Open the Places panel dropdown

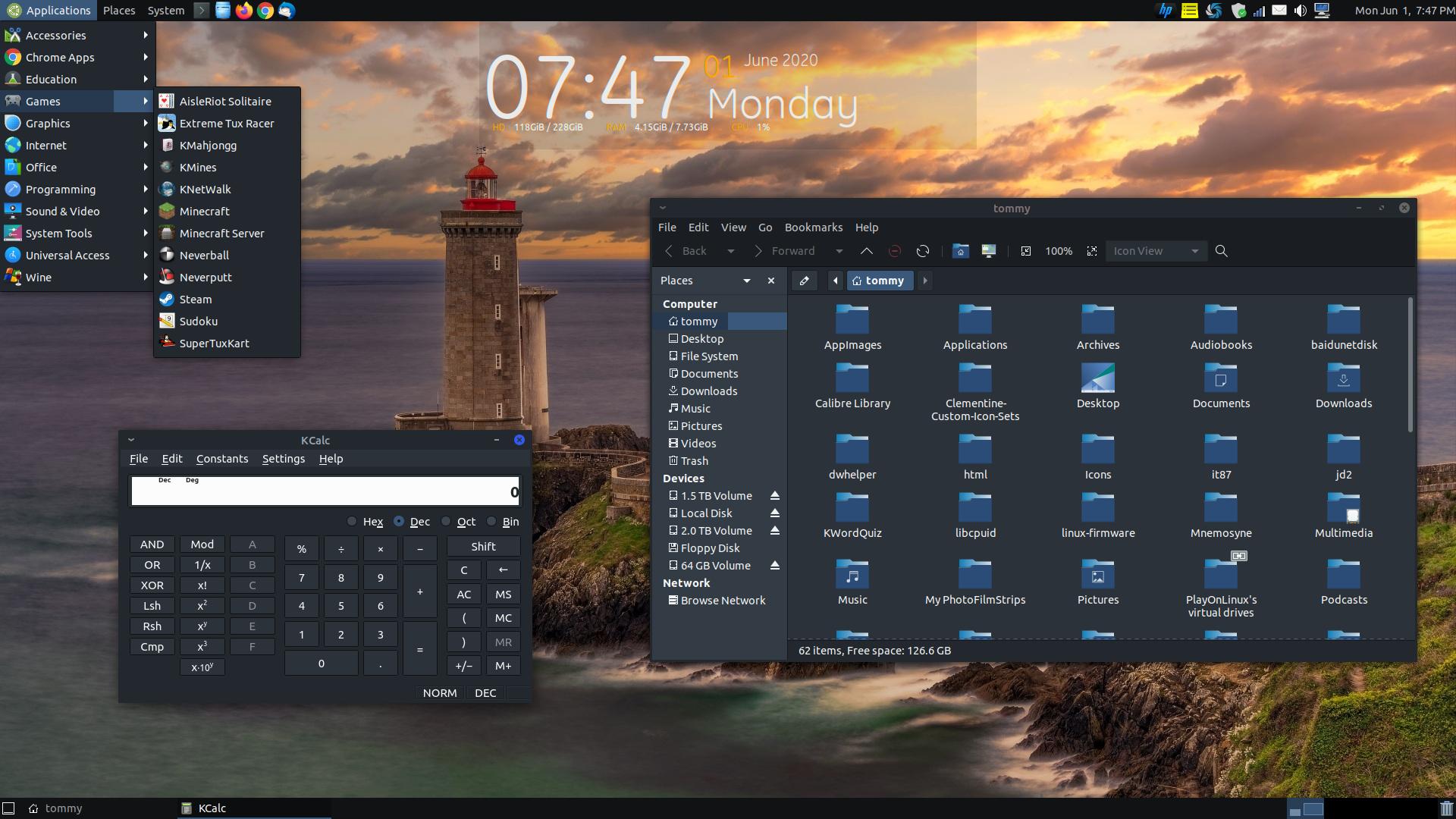pyautogui.click(x=748, y=280)
